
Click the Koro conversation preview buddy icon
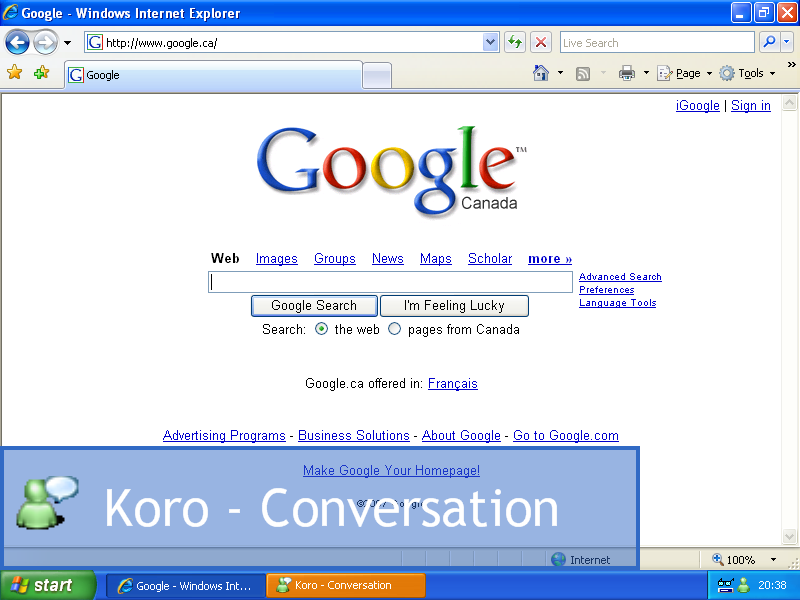pos(47,503)
